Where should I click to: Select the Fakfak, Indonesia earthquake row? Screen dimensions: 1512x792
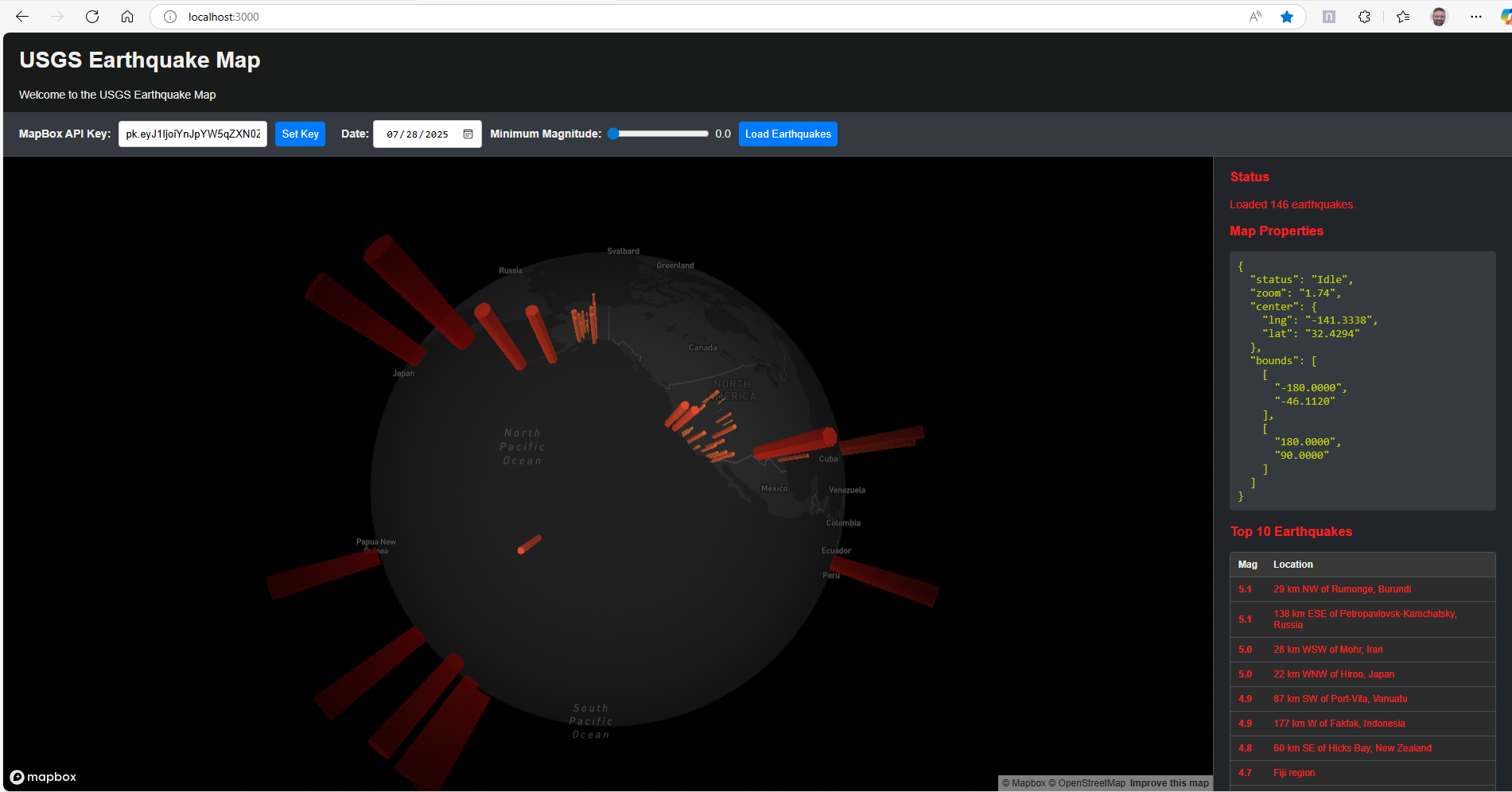1362,724
